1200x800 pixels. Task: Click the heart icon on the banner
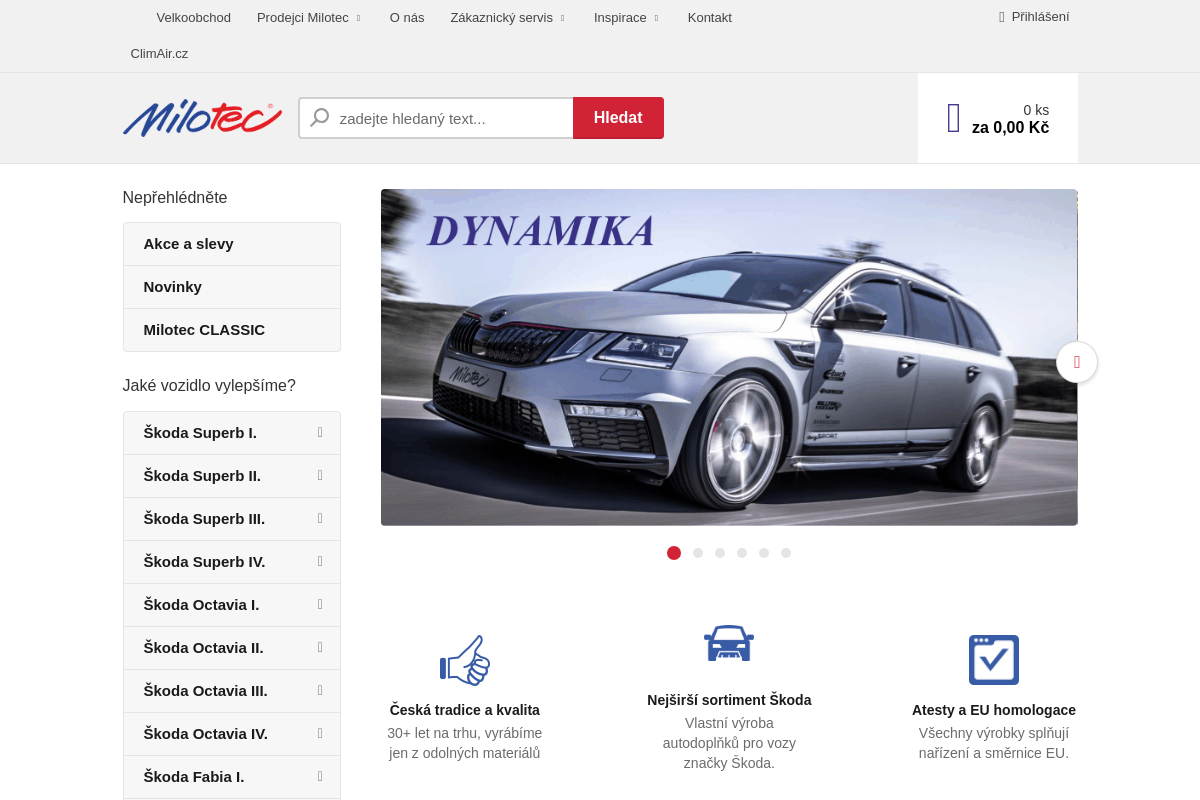tap(1077, 362)
